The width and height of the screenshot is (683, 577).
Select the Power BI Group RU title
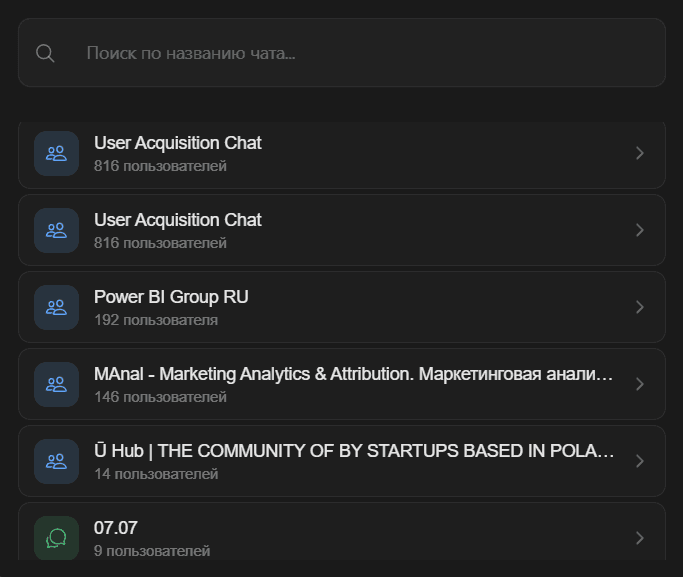[171, 297]
